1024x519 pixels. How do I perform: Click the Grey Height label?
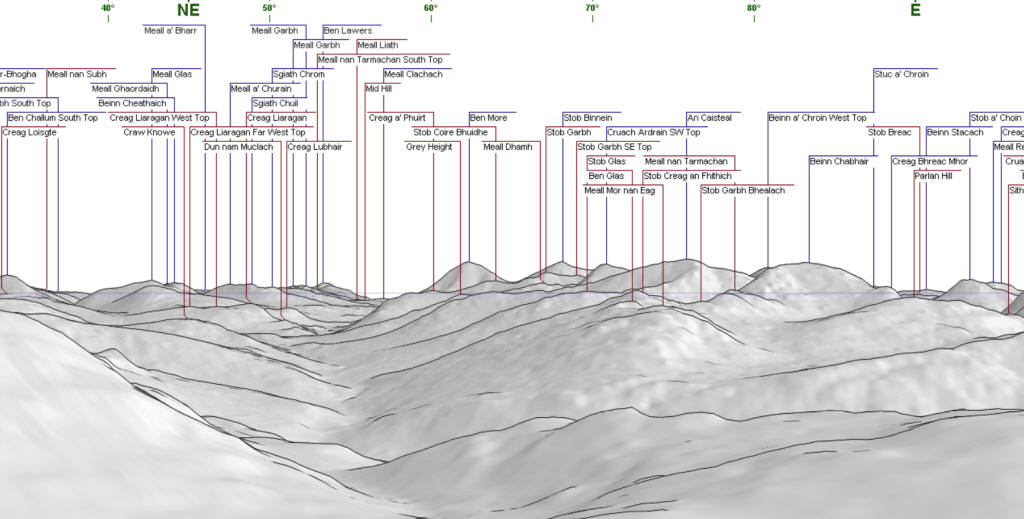point(429,147)
